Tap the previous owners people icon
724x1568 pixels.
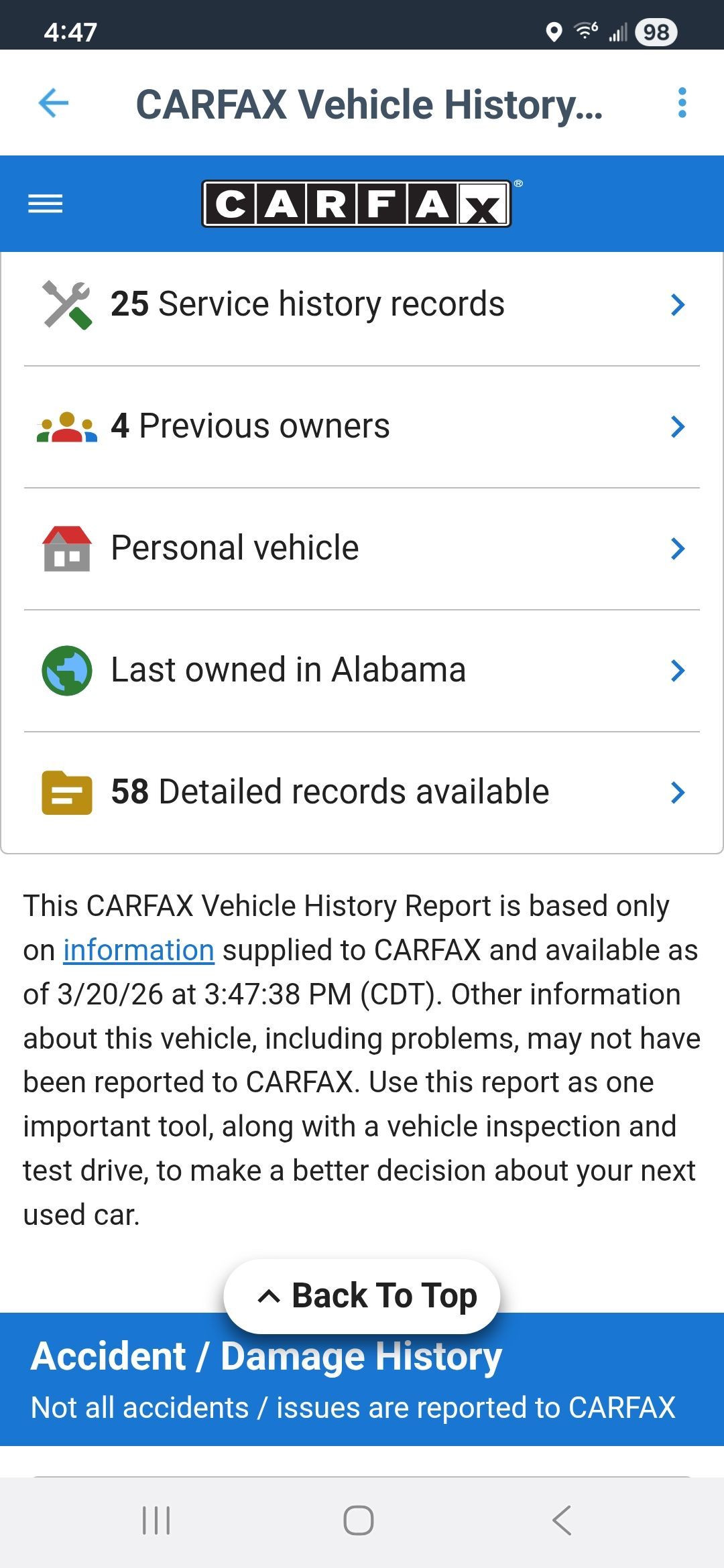tap(66, 427)
